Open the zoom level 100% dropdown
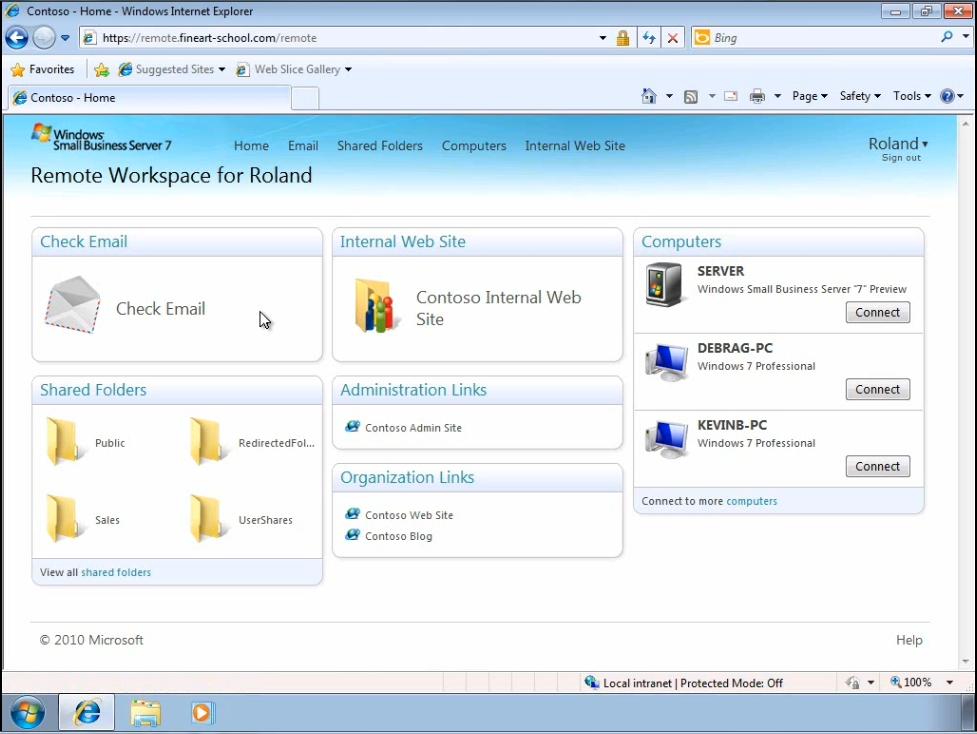Image resolution: width=977 pixels, height=734 pixels. tap(950, 682)
